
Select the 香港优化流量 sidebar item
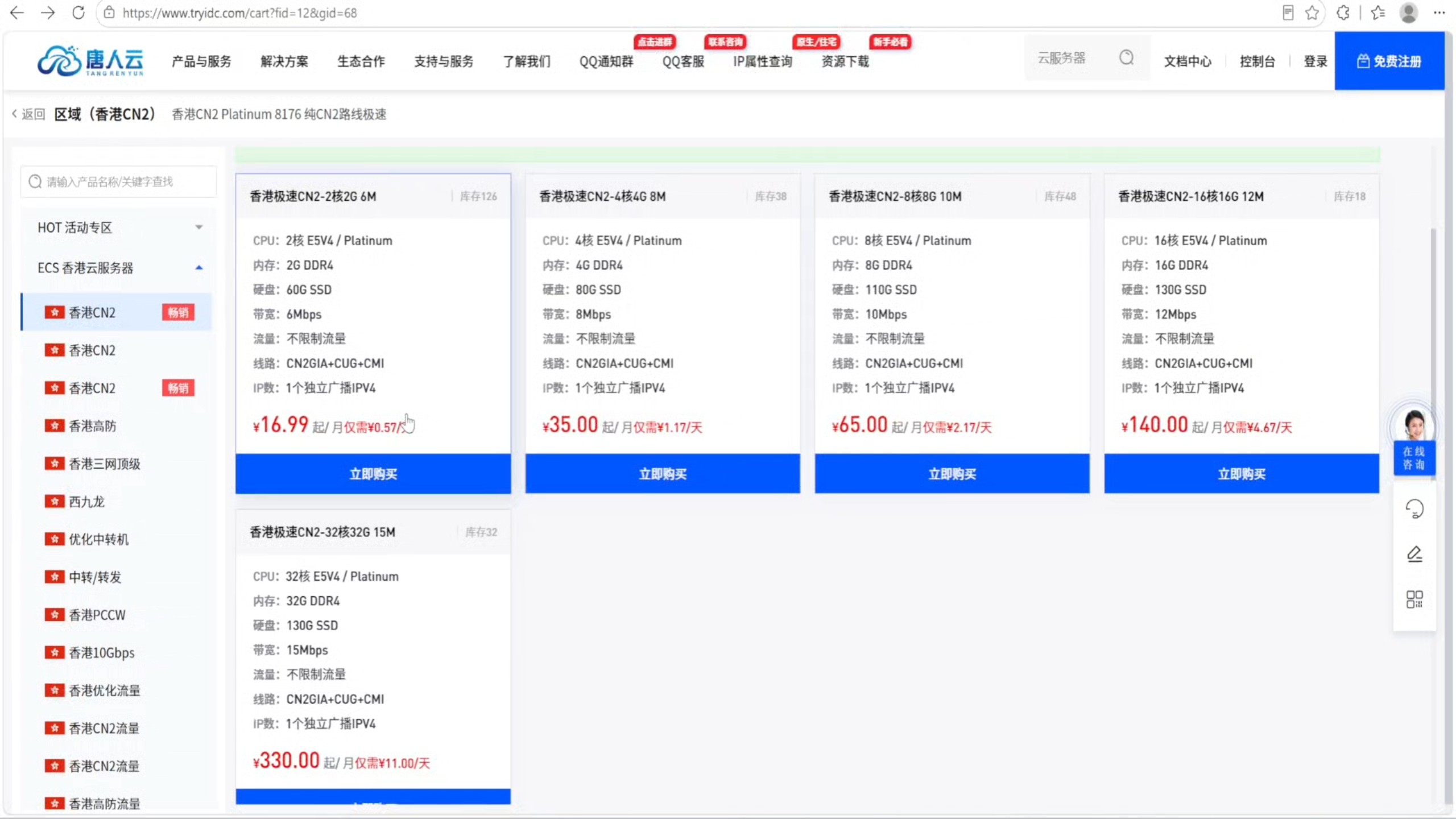[x=117, y=690]
